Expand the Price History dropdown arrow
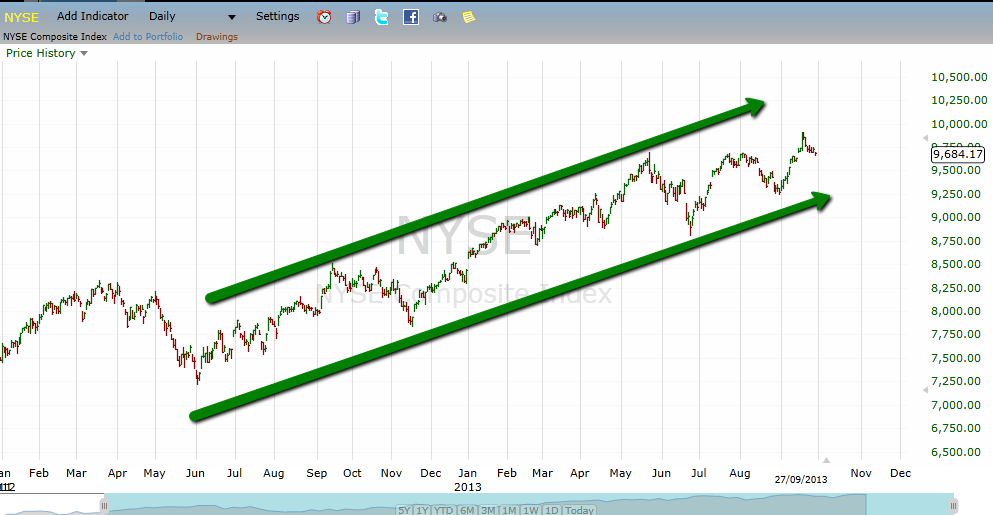This screenshot has width=993, height=515. pyautogui.click(x=84, y=54)
